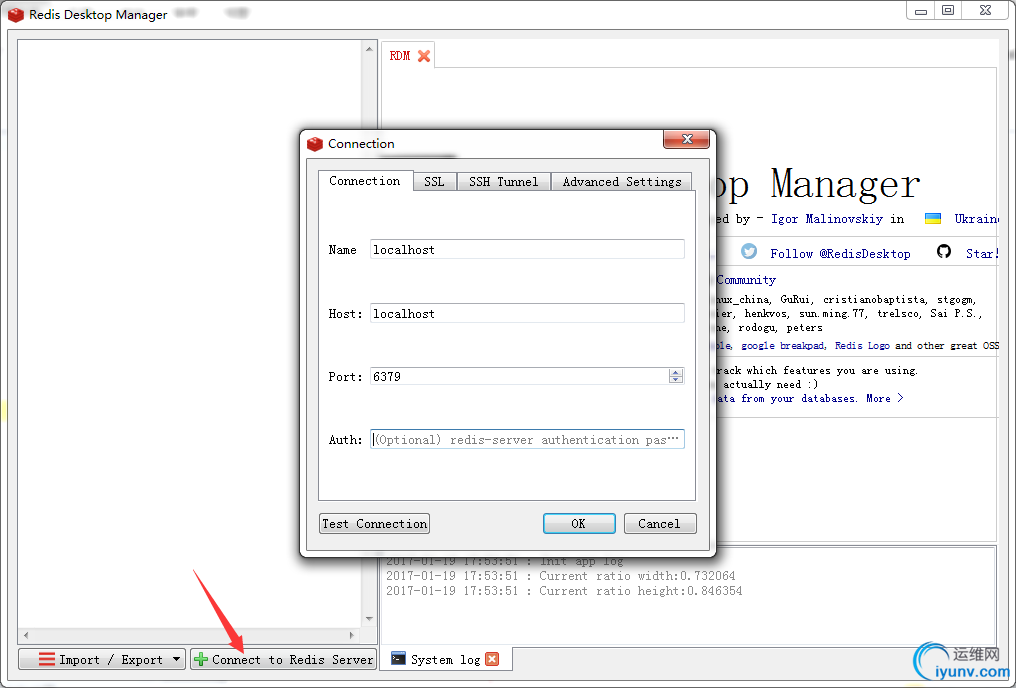
Task: Focus the Auth password field
Action: point(527,439)
